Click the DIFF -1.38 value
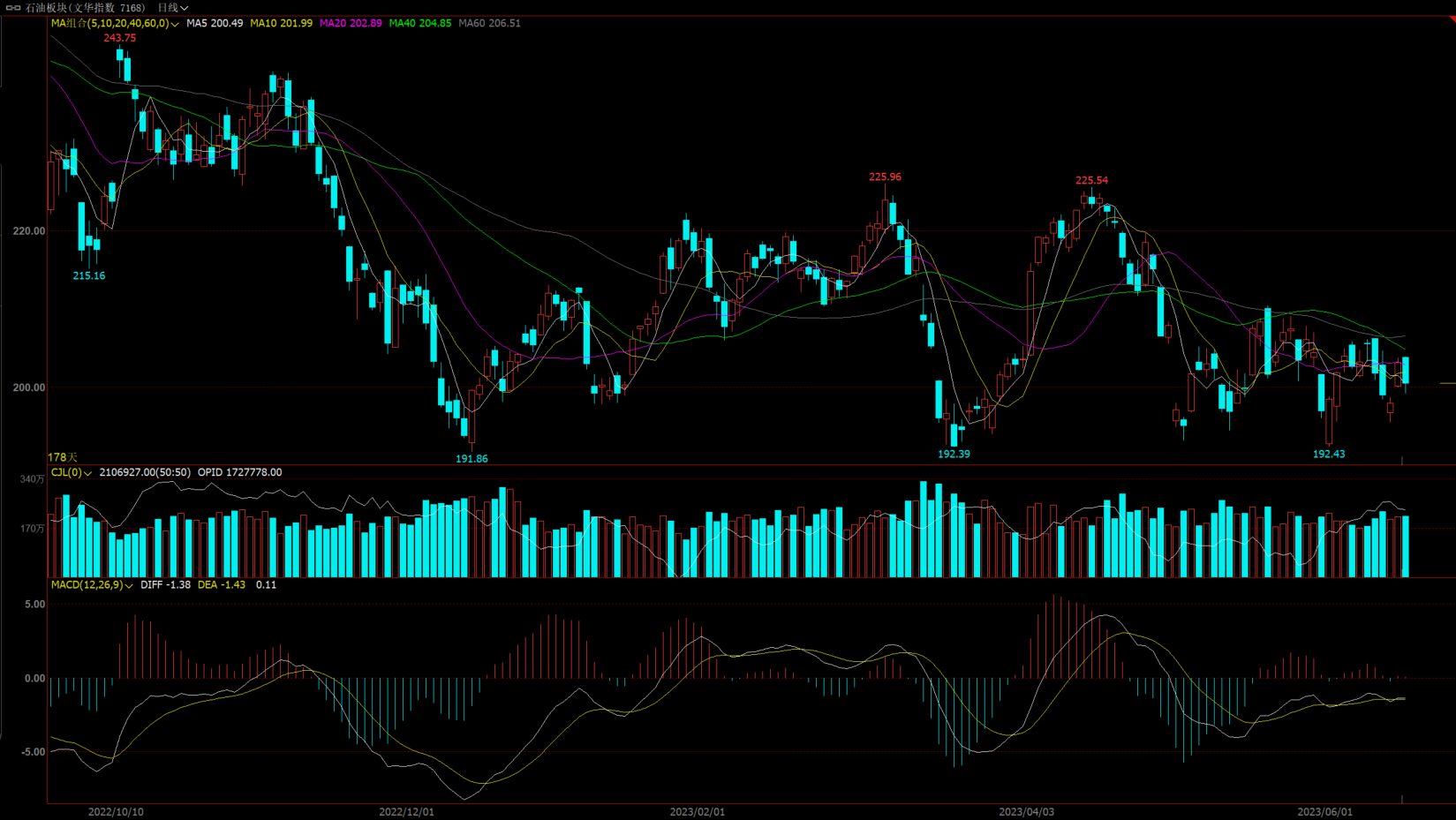1456x820 pixels. pos(165,585)
